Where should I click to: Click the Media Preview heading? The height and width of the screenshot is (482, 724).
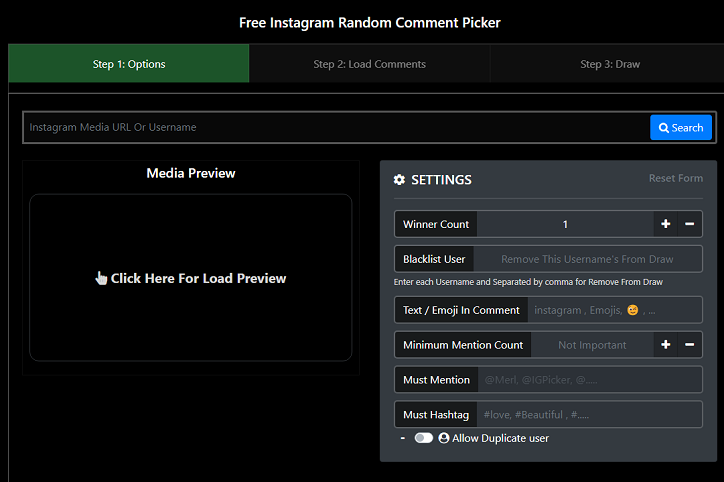[x=191, y=173]
